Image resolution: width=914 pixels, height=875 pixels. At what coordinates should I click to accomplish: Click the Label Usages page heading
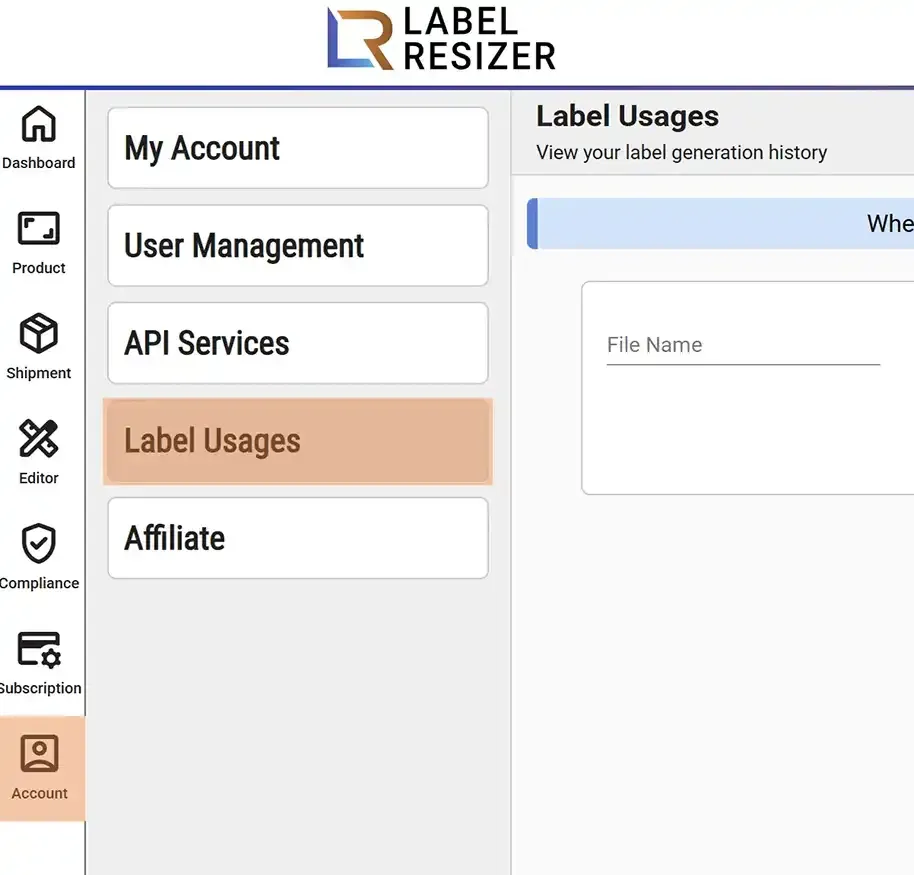pyautogui.click(x=627, y=116)
